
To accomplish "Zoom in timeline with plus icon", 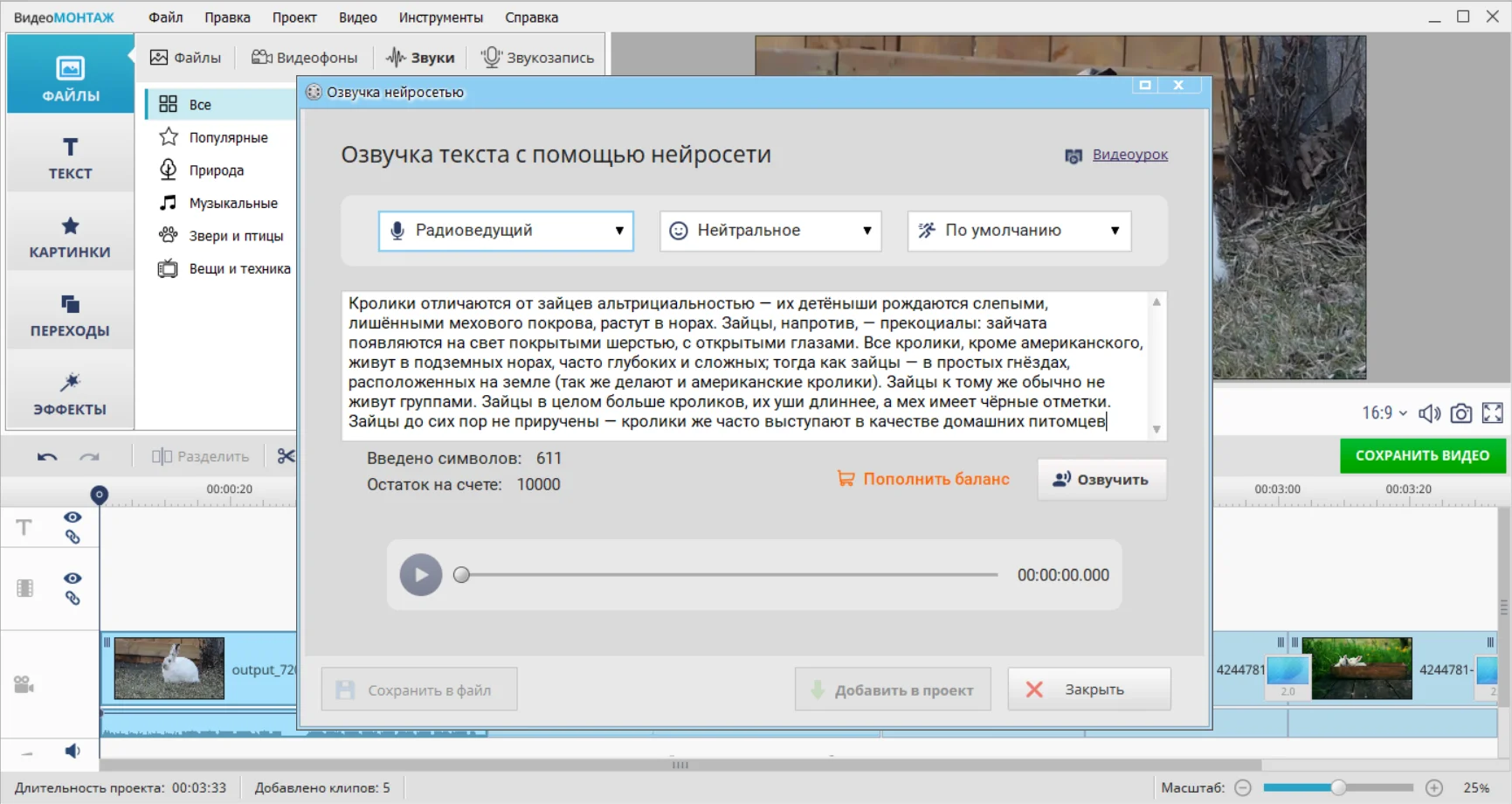I will 1434,787.
